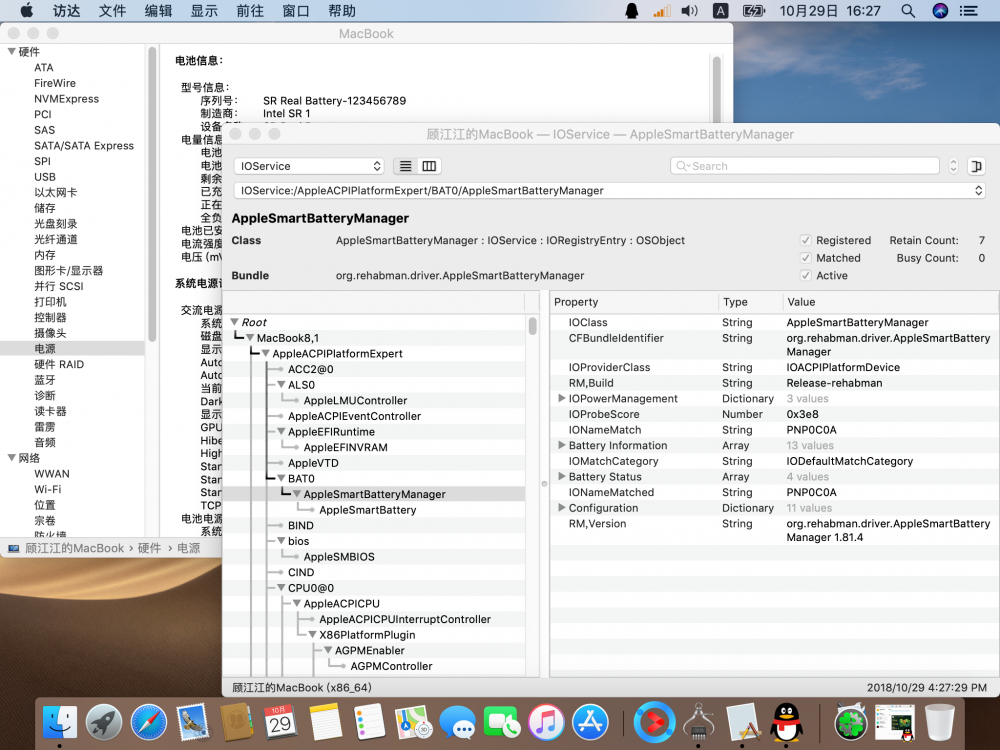Click the Search field in IORegistryExplorer
The image size is (1000, 750).
(805, 166)
